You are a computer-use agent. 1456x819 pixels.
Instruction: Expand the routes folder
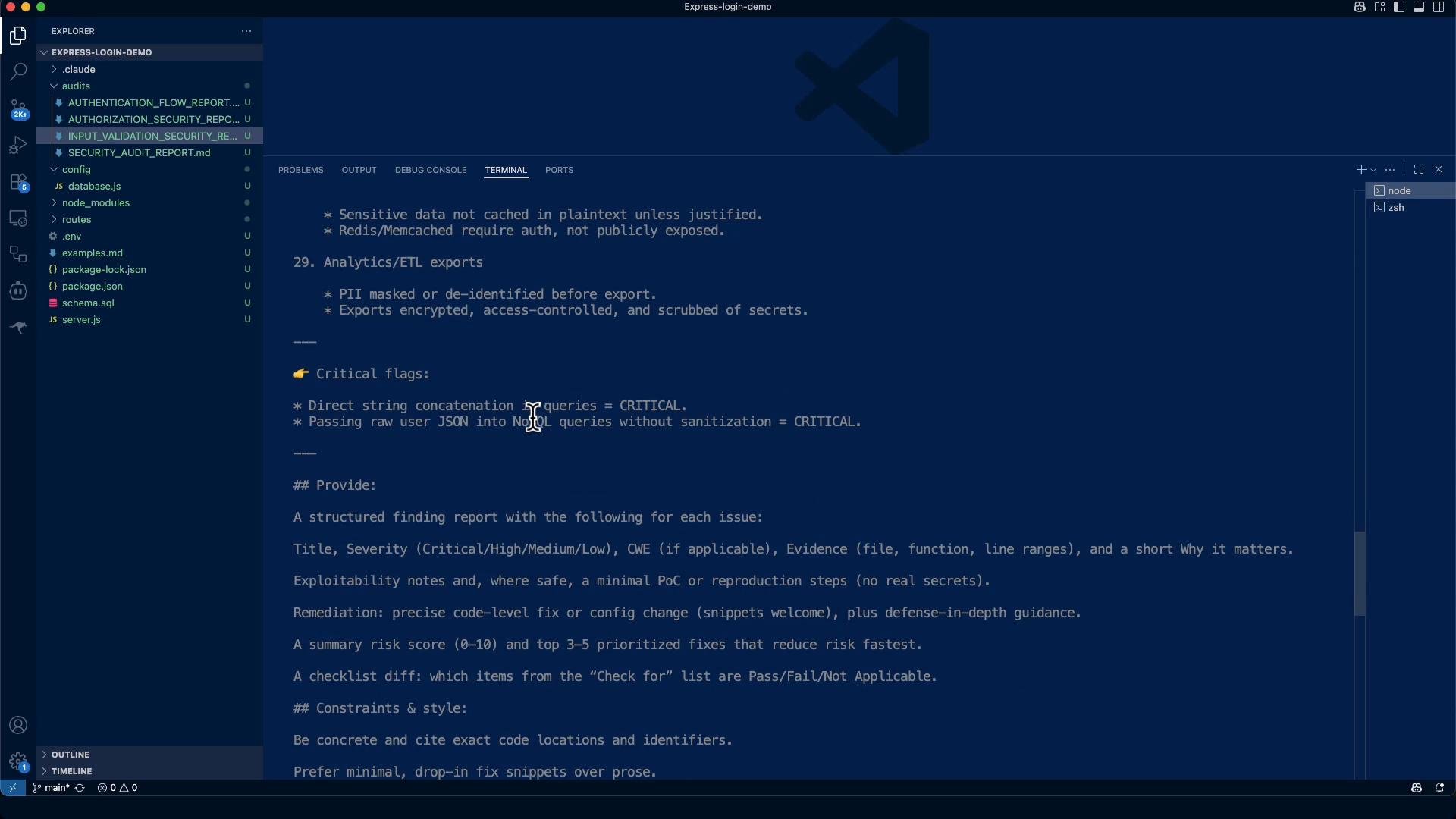click(x=149, y=220)
